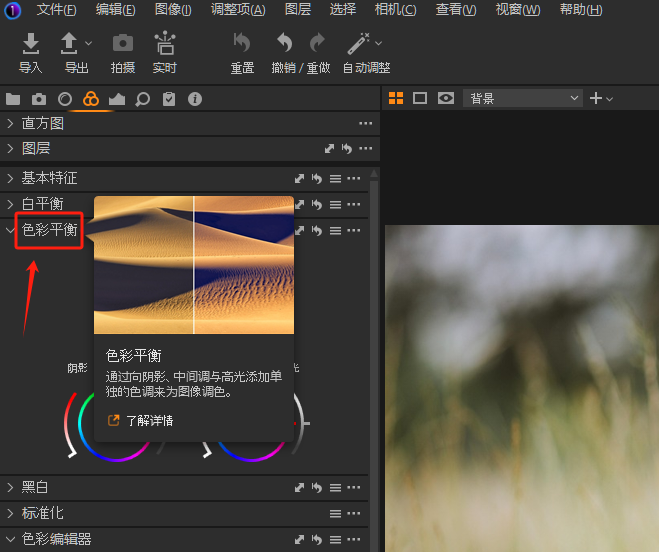Open the Exposure histogram tool tab
The width and height of the screenshot is (659, 552).
pos(117,99)
